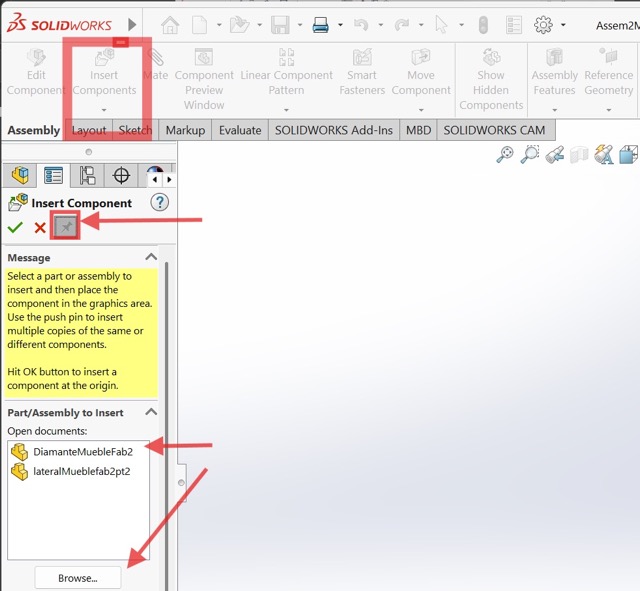This screenshot has width=640, height=591.
Task: Confirm with the green OK checkmark
Action: (16, 227)
